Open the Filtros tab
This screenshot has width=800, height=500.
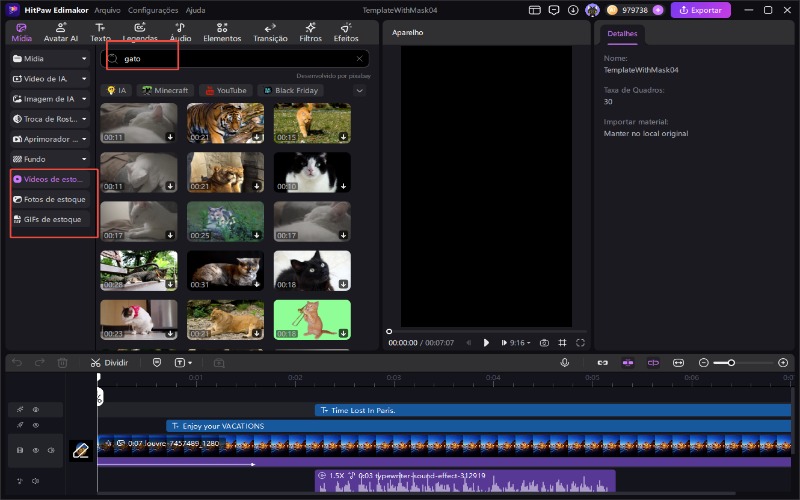coord(310,32)
